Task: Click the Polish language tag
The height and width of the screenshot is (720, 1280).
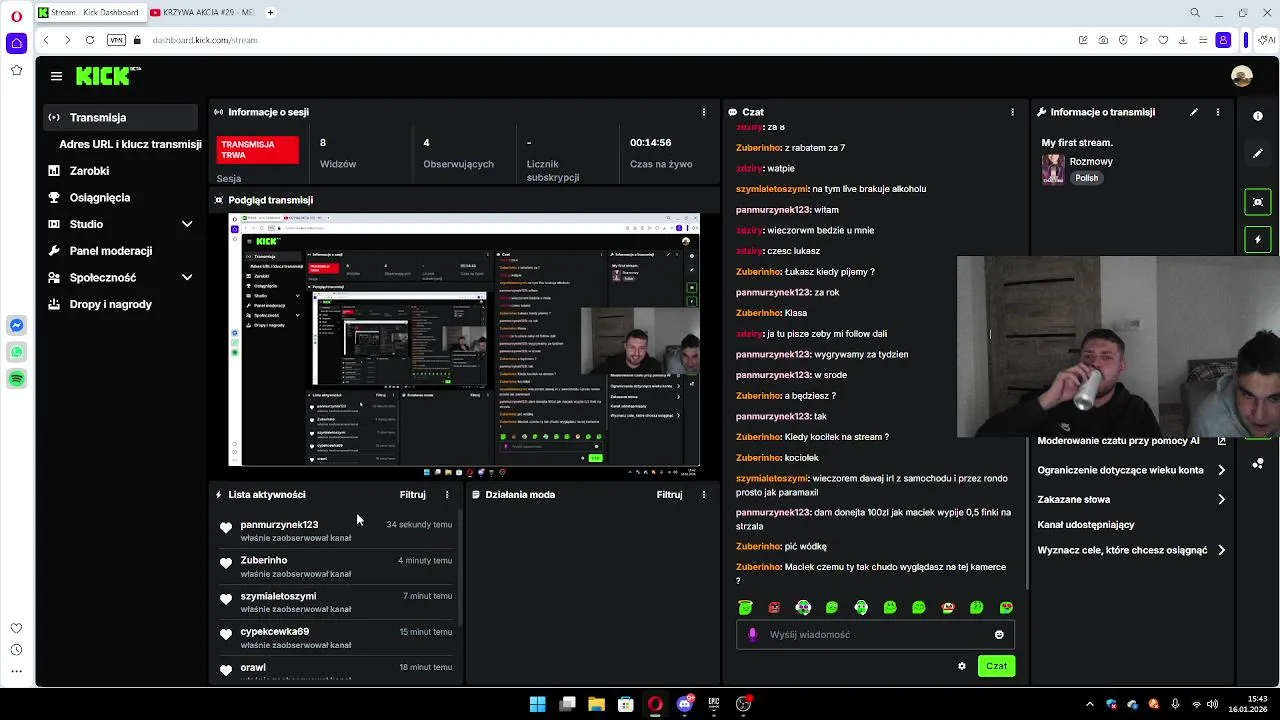Action: (x=1087, y=178)
